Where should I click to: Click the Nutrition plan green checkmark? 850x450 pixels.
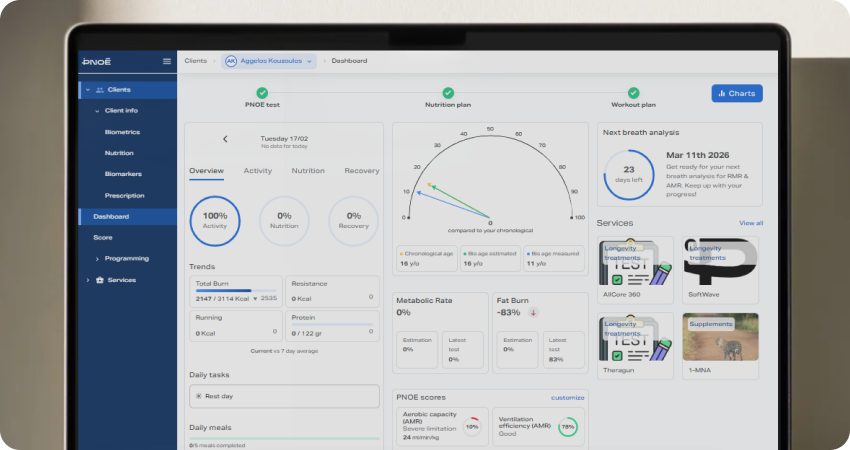tap(448, 93)
